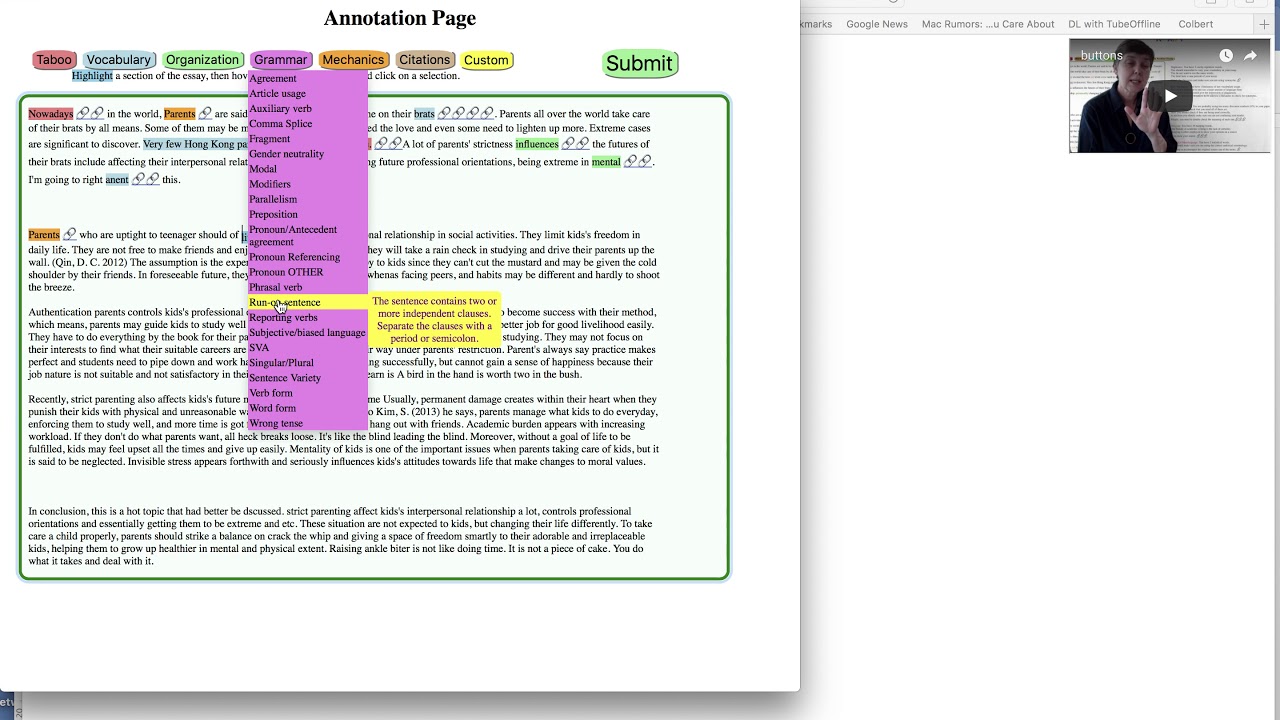Viewport: 1280px width, 720px height.
Task: Choose 'Modal' from Grammar menu
Action: (x=307, y=169)
